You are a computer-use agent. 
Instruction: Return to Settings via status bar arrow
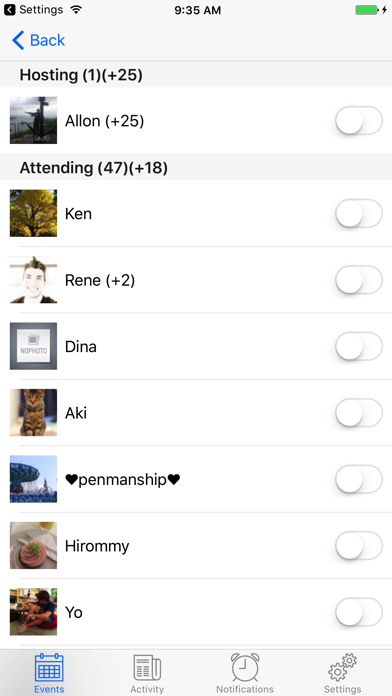pyautogui.click(x=9, y=10)
